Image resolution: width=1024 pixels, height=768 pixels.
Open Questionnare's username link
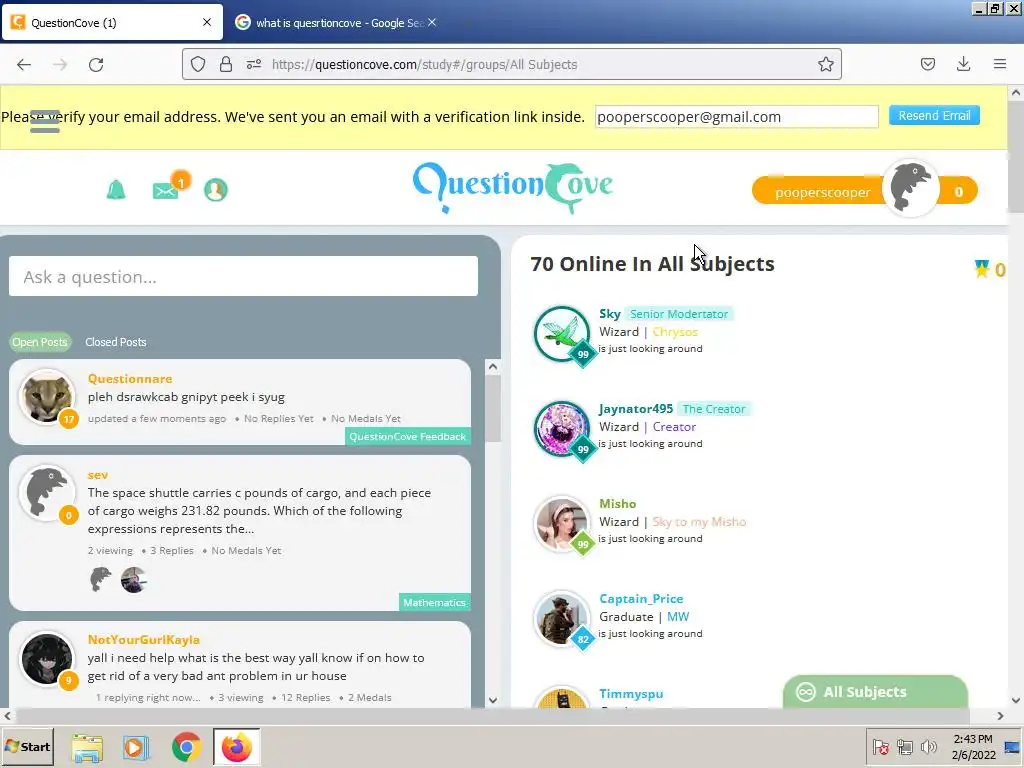click(130, 379)
